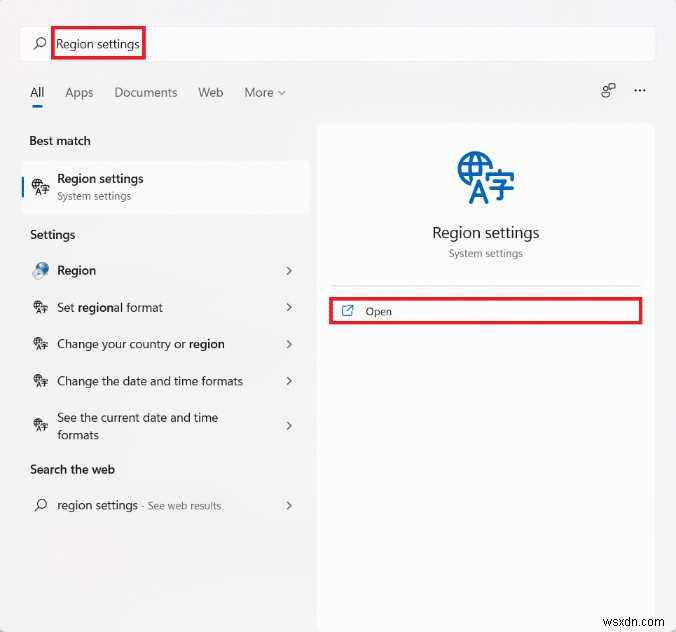Click the Region settings best match icon
The image size is (676, 632).
click(41, 187)
